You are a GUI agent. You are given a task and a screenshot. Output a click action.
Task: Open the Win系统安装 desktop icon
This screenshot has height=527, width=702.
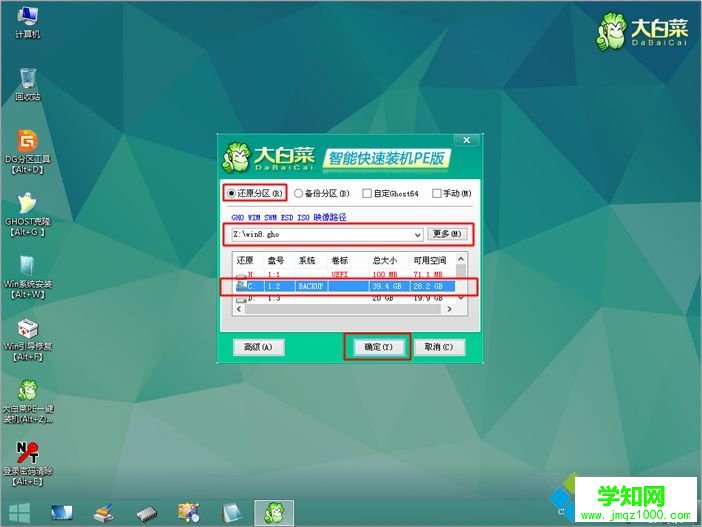pyautogui.click(x=28, y=277)
